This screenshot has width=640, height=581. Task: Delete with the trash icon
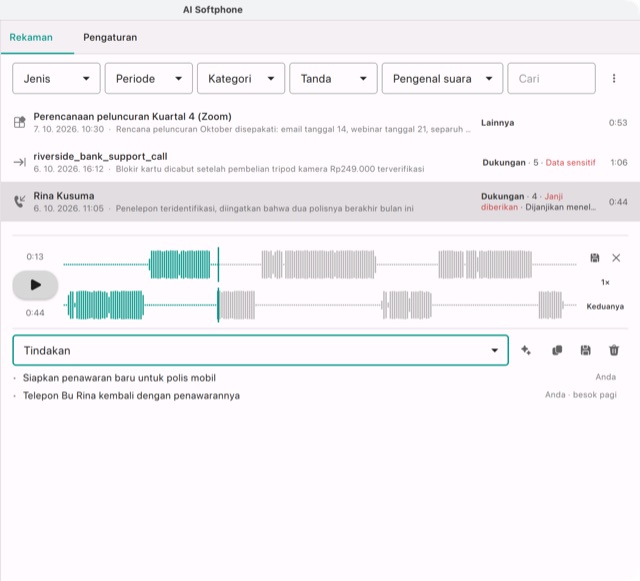[614, 350]
